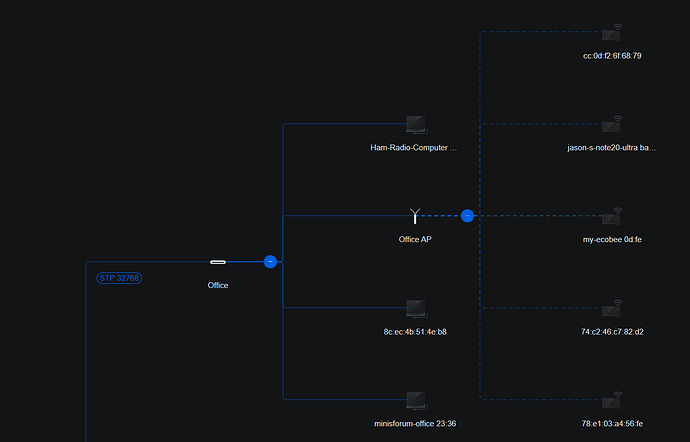Viewport: 690px width, 442px height.
Task: Collapse the Office AP client branch
Action: tap(467, 215)
